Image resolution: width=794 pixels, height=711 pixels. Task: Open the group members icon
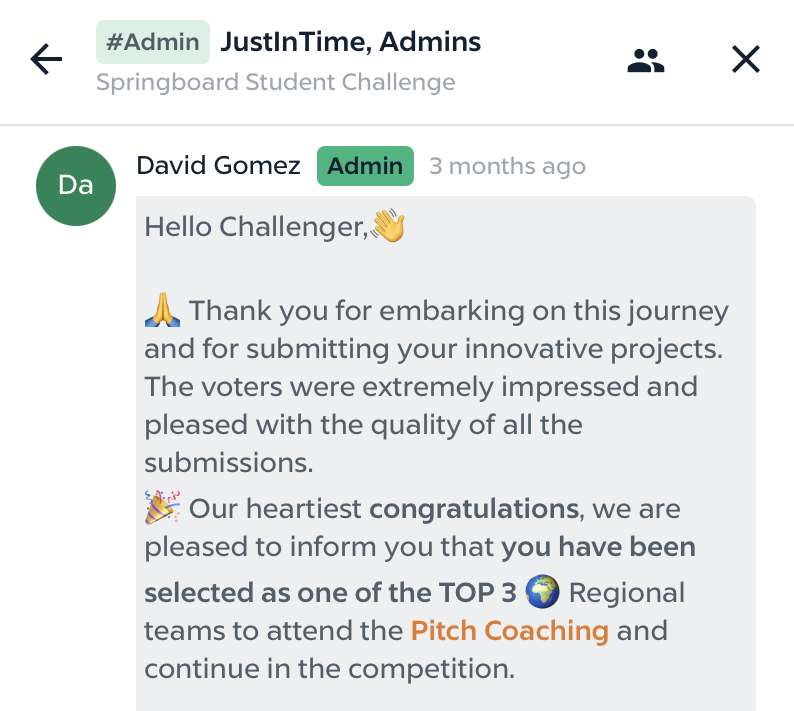click(646, 61)
